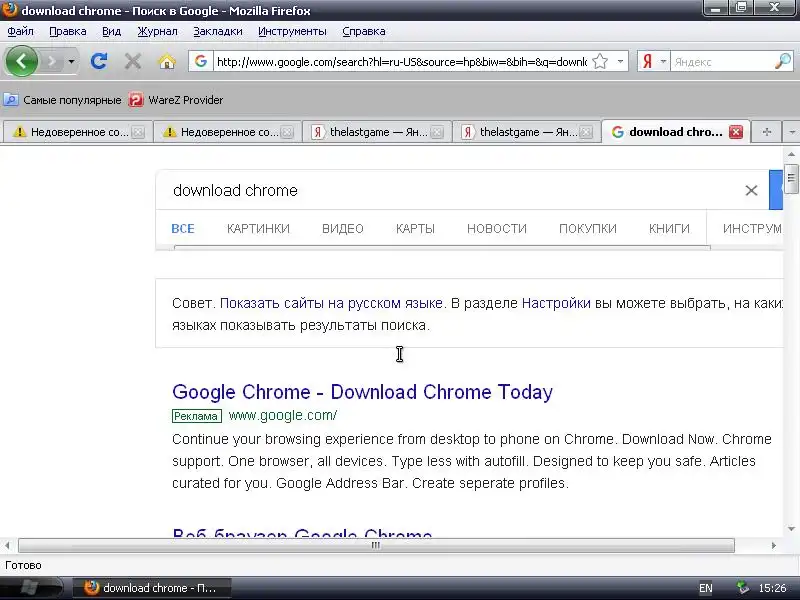Image resolution: width=800 pixels, height=600 pixels.
Task: Click the Яндекс search input field
Action: click(x=722, y=62)
